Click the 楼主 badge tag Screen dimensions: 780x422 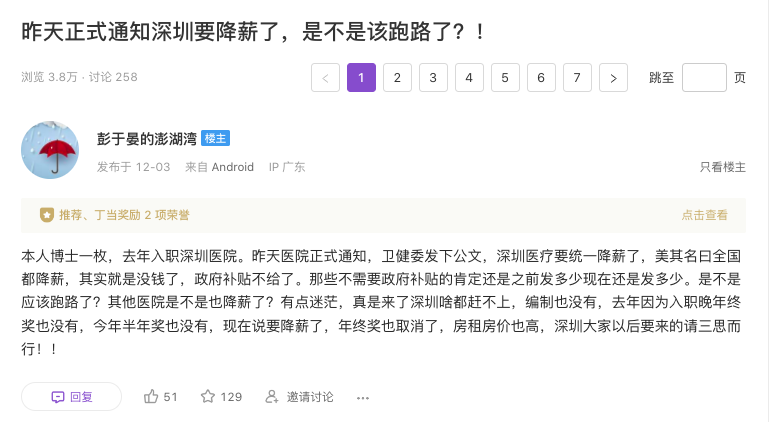point(216,138)
